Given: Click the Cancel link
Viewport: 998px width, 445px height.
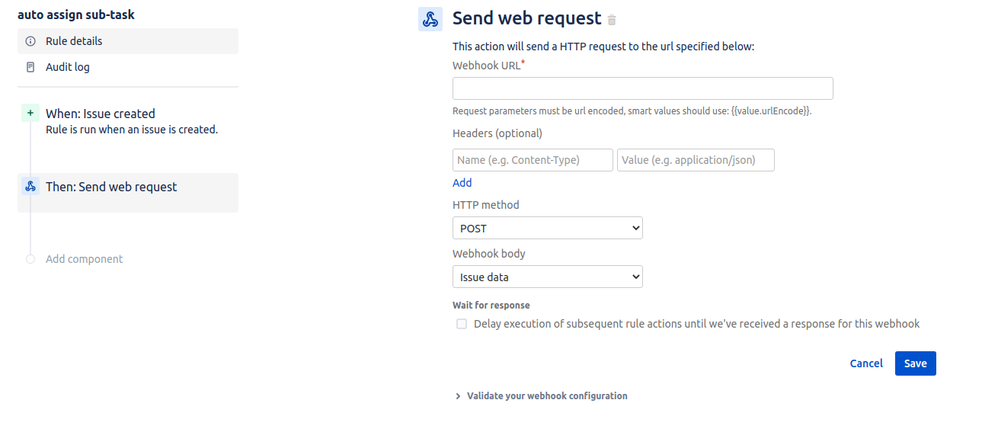Looking at the screenshot, I should pos(866,364).
